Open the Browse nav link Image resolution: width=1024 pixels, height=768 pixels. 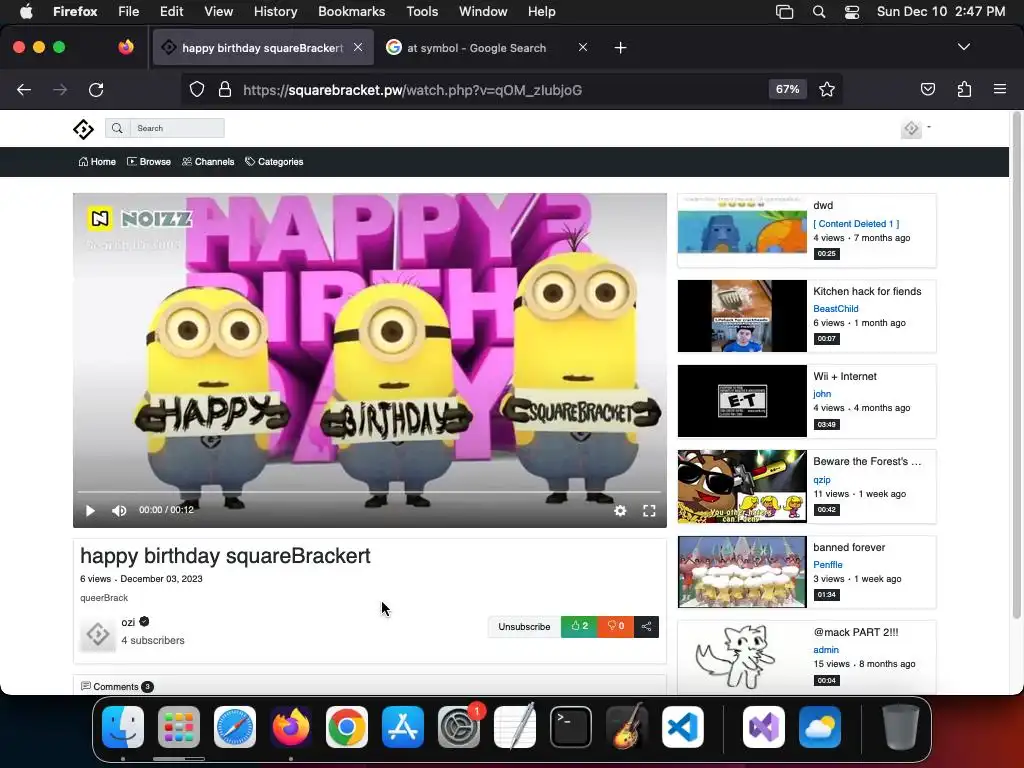coord(149,162)
